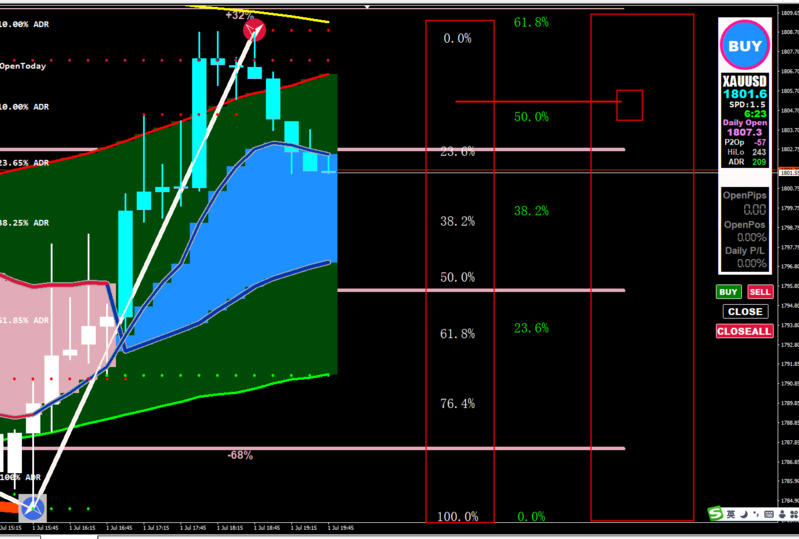Click the OpenPos label
Viewport: 799px width, 539px height.
744,225
